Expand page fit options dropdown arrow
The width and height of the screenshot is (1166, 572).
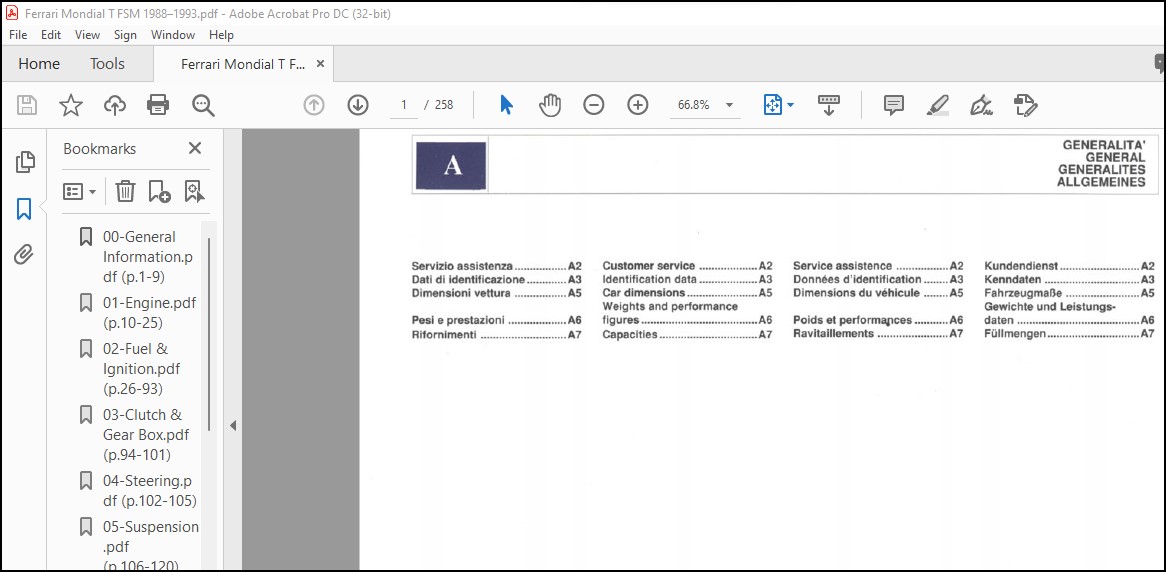click(x=790, y=105)
